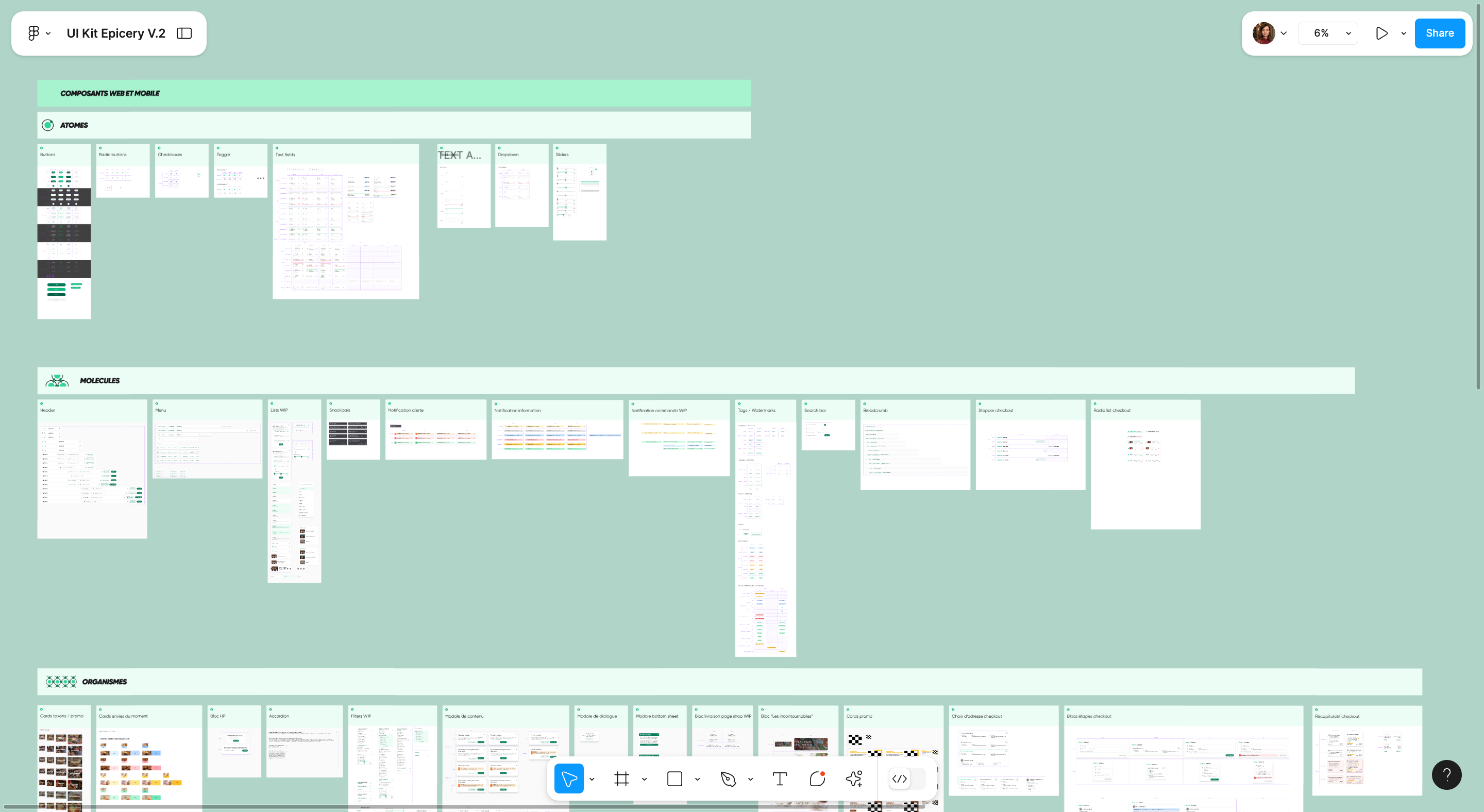Viewport: 1484px width, 812px height.
Task: Open the Figma main menu logo
Action: (34, 33)
